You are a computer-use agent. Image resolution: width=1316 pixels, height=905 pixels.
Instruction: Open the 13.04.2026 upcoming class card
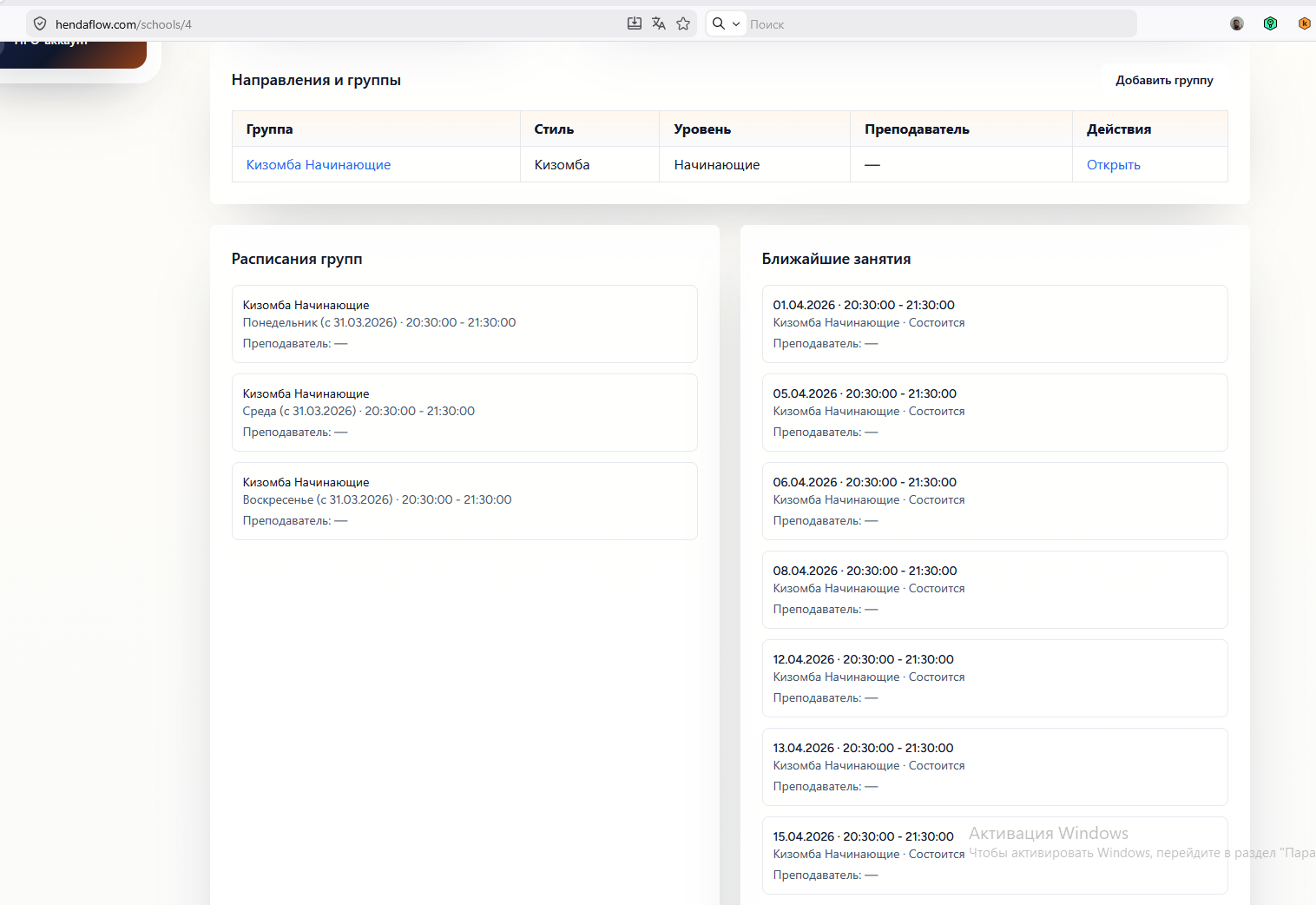point(994,767)
